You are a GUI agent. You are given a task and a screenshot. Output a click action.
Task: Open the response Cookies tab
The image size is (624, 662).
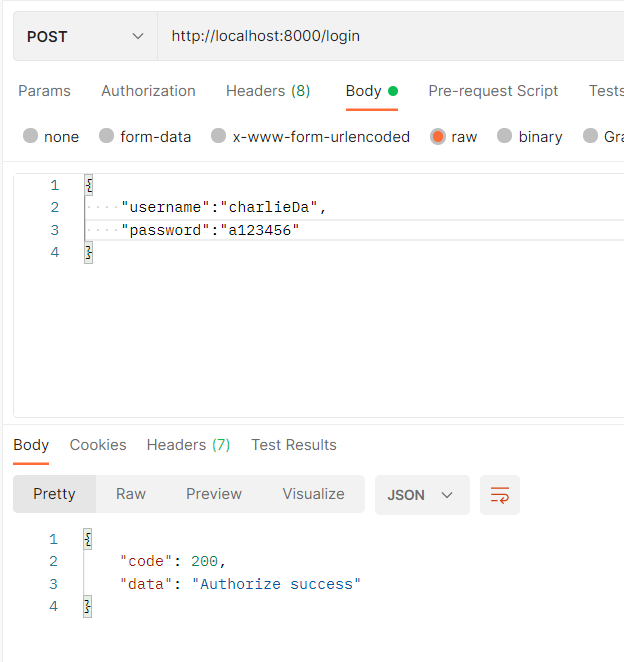pyautogui.click(x=98, y=445)
